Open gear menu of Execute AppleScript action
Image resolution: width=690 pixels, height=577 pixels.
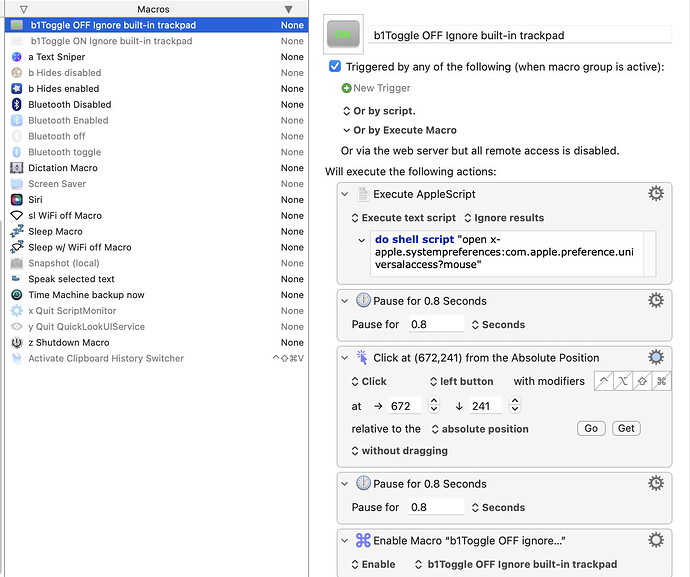pos(656,194)
